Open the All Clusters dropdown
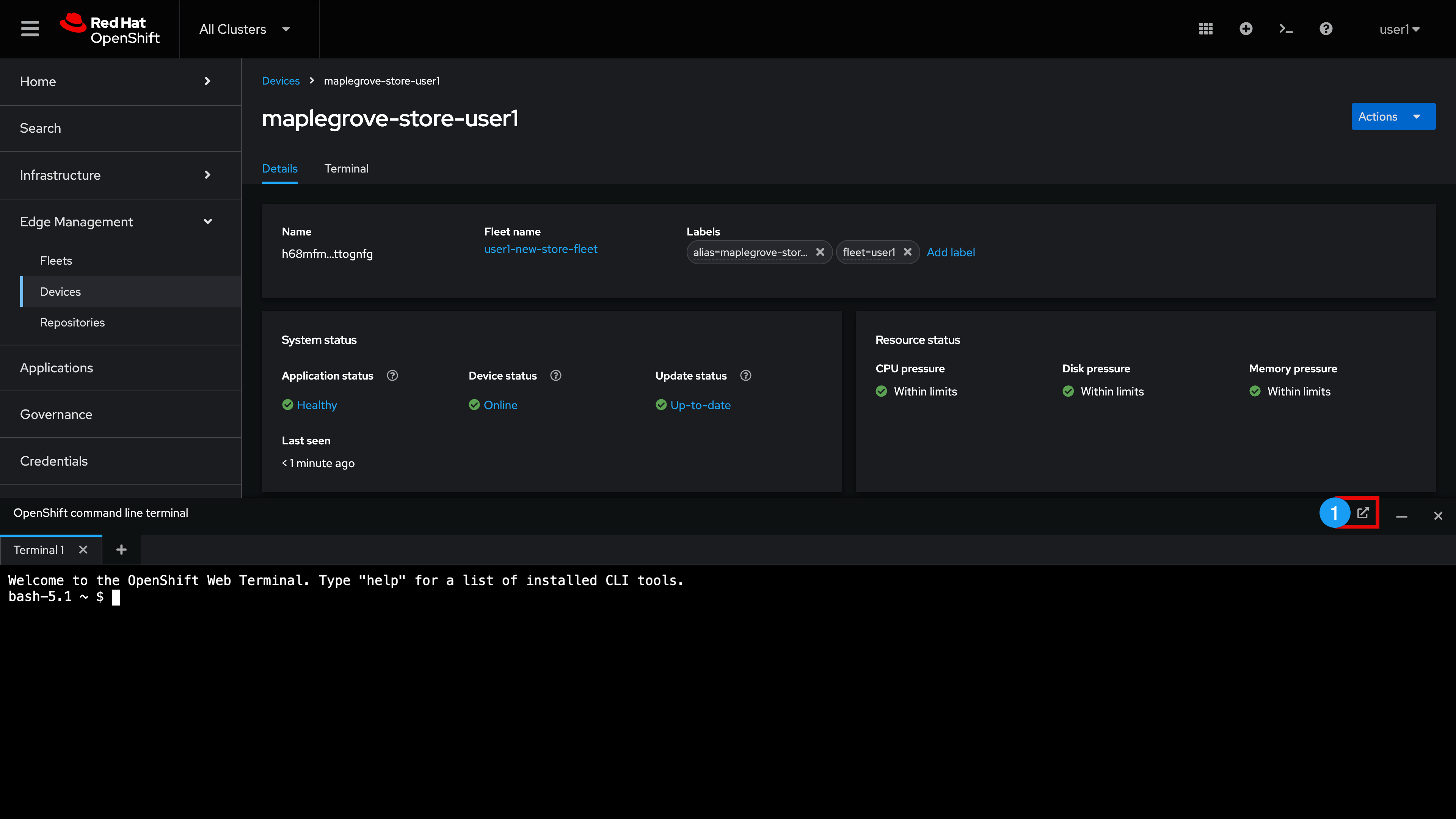Image resolution: width=1456 pixels, height=819 pixels. 245,29
